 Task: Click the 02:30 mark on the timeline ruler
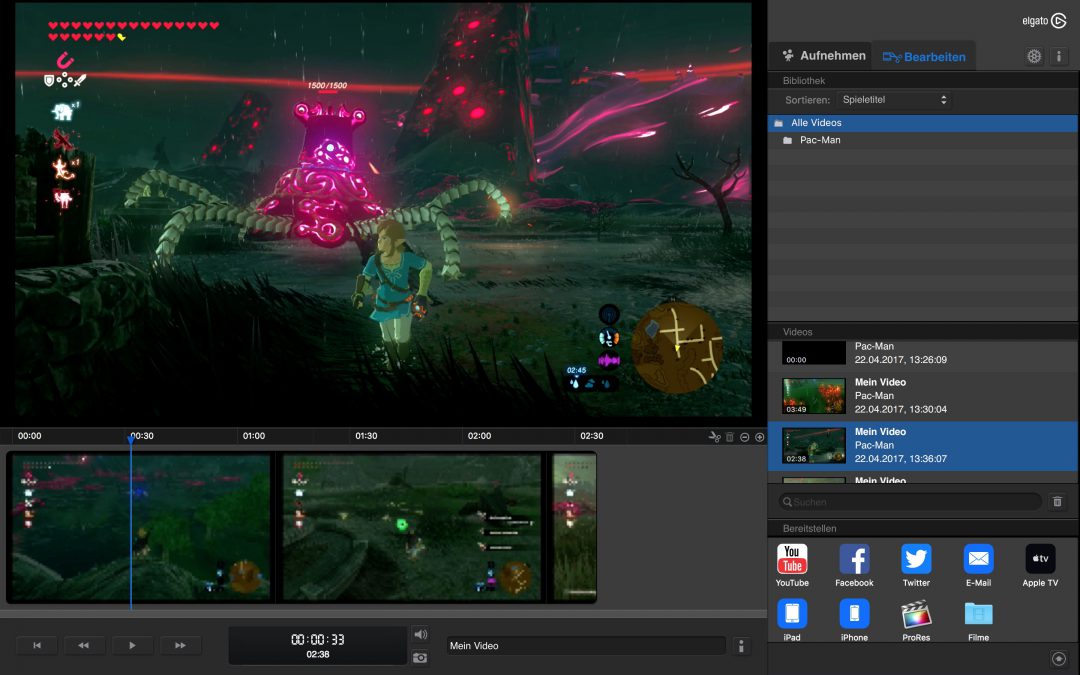[x=592, y=436]
